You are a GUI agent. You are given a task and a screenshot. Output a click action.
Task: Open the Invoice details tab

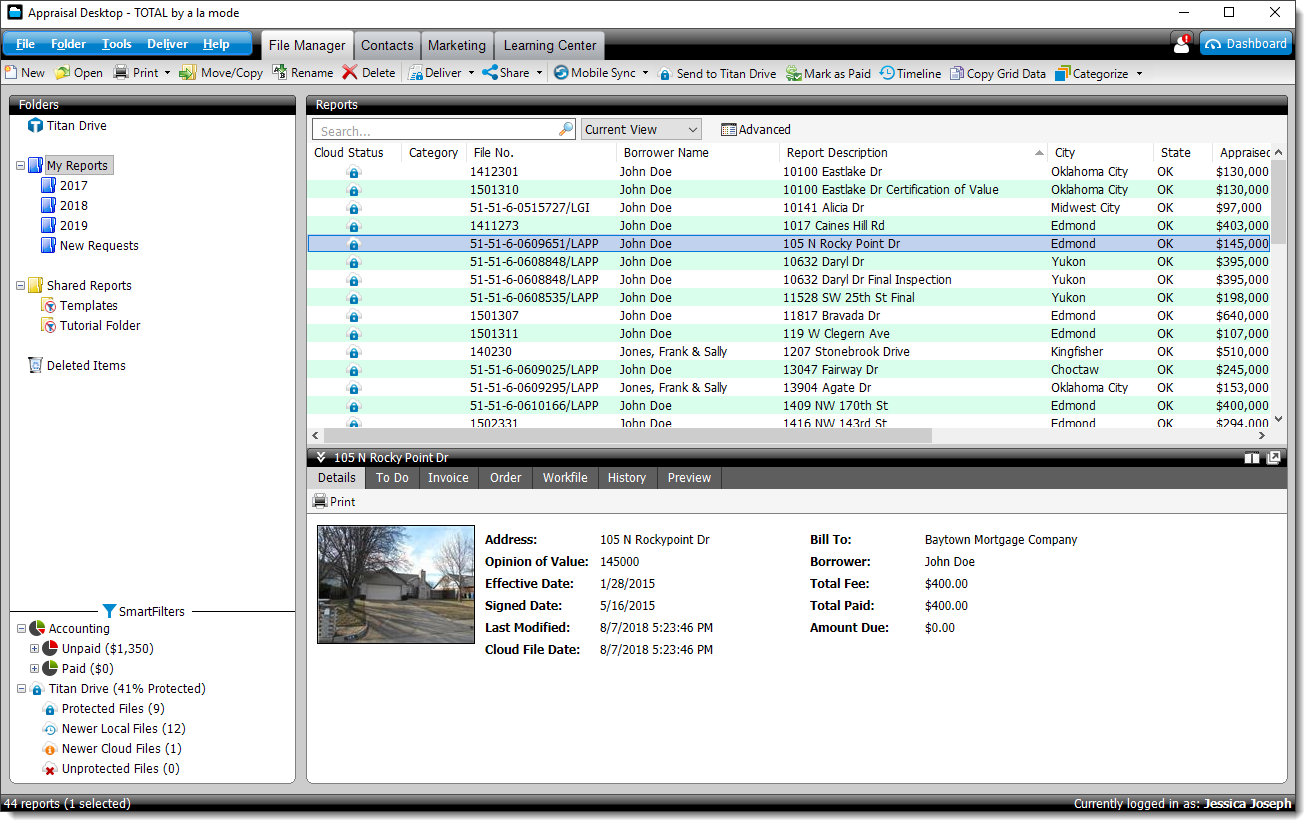[448, 478]
